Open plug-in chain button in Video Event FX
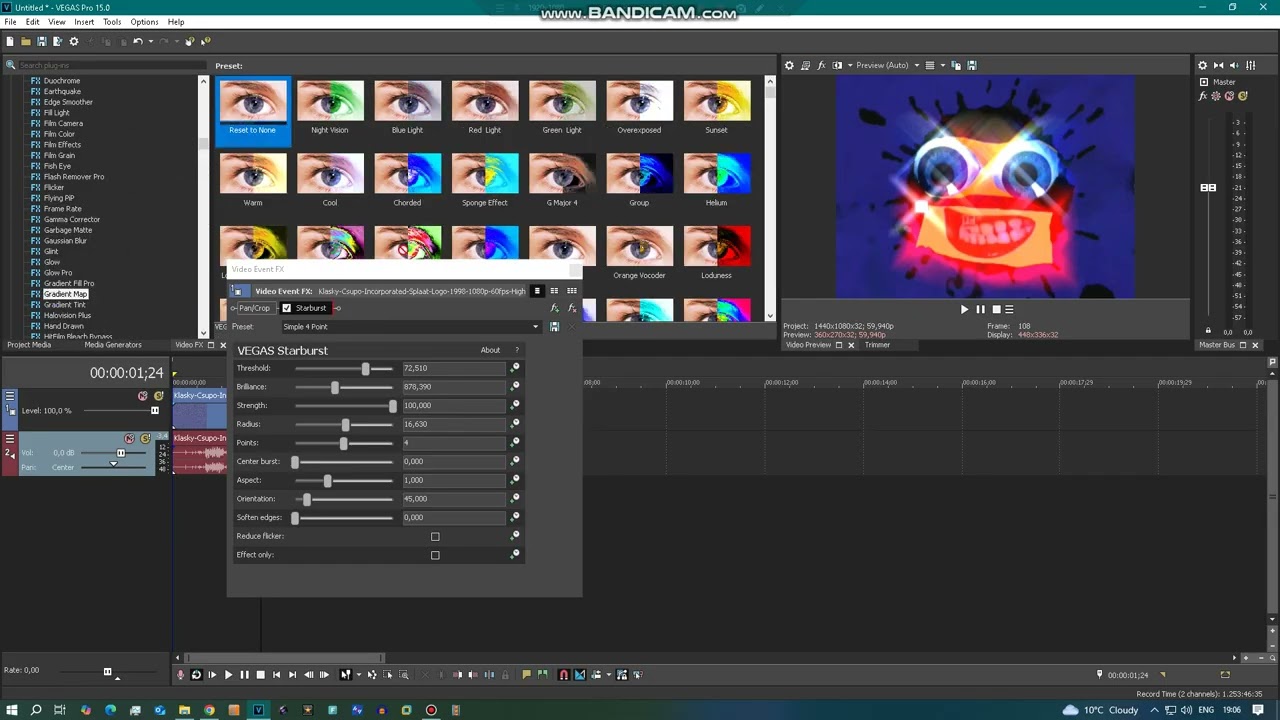 click(x=554, y=308)
